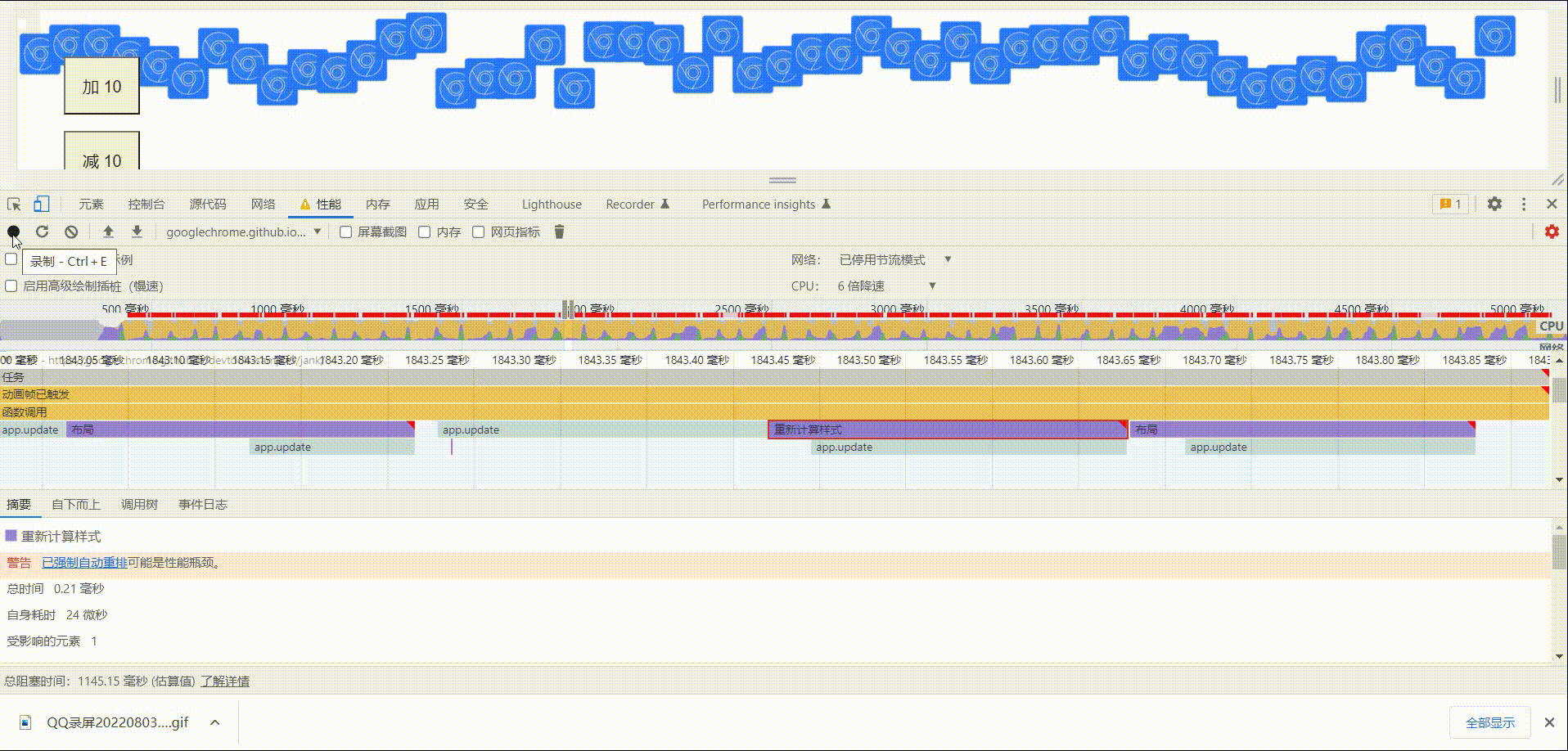
Task: Toggle the device toolbar icon
Action: (41, 204)
